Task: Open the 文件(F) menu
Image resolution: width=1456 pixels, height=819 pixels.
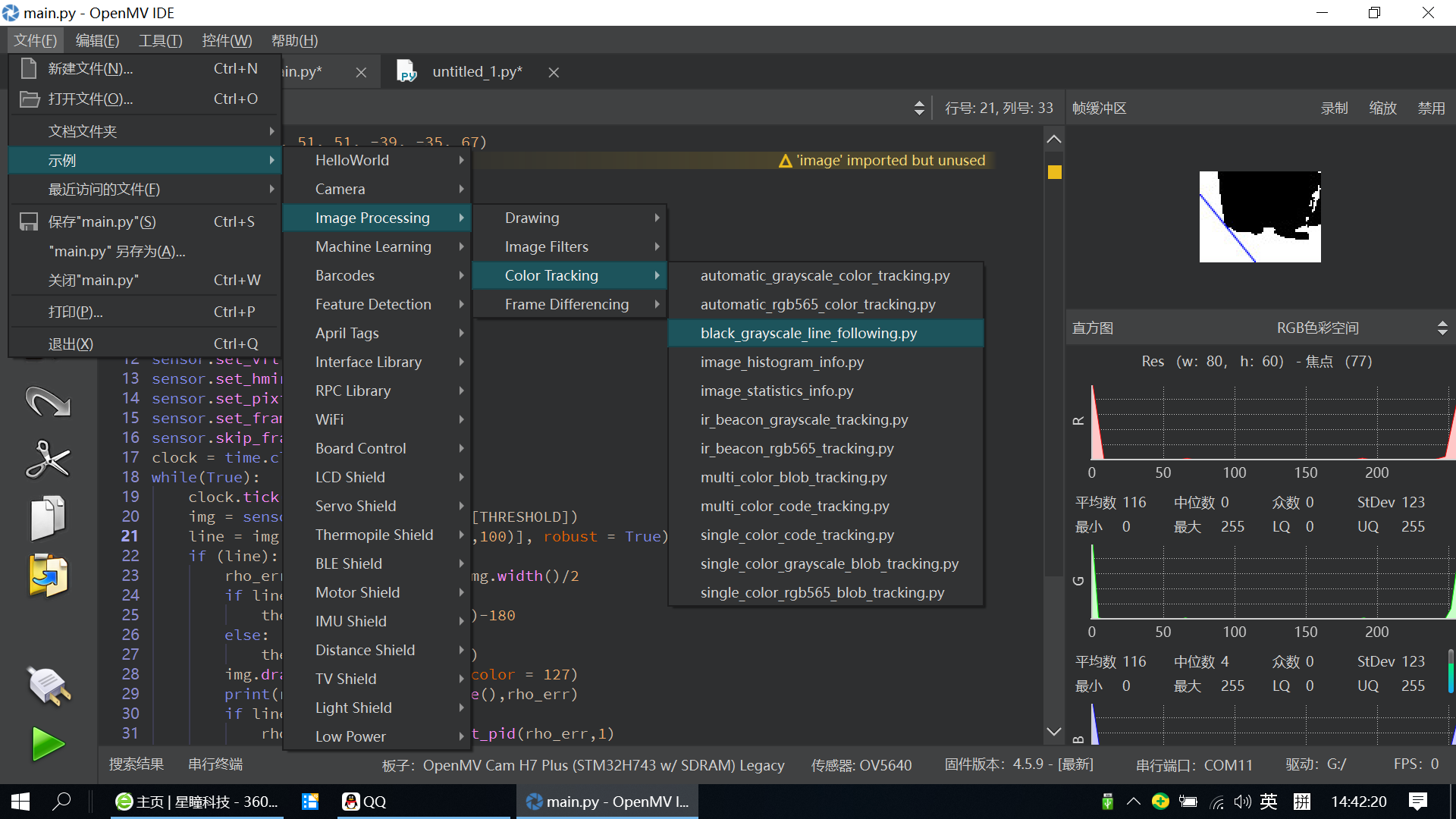Action: point(35,40)
